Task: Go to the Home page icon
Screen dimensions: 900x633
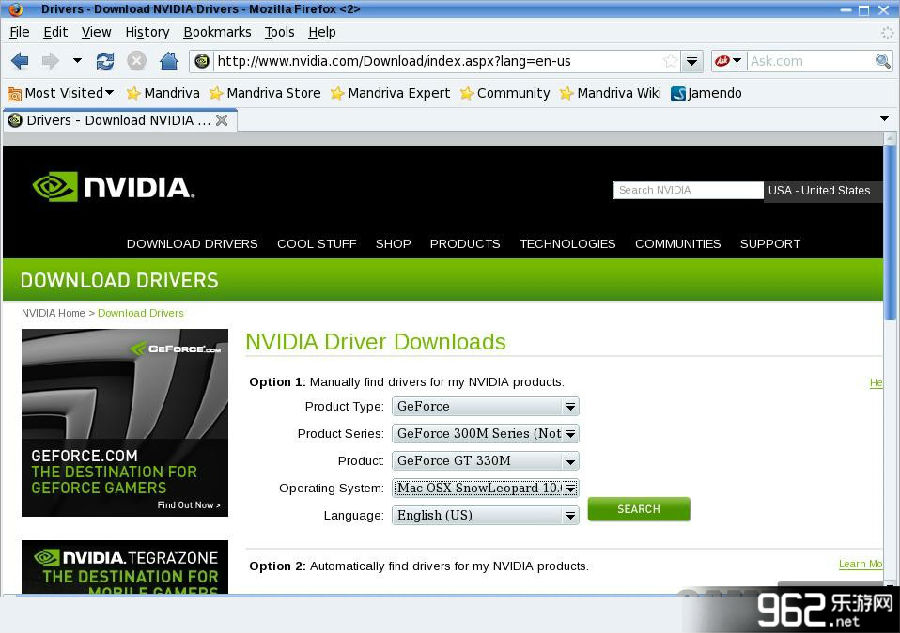Action: (169, 60)
